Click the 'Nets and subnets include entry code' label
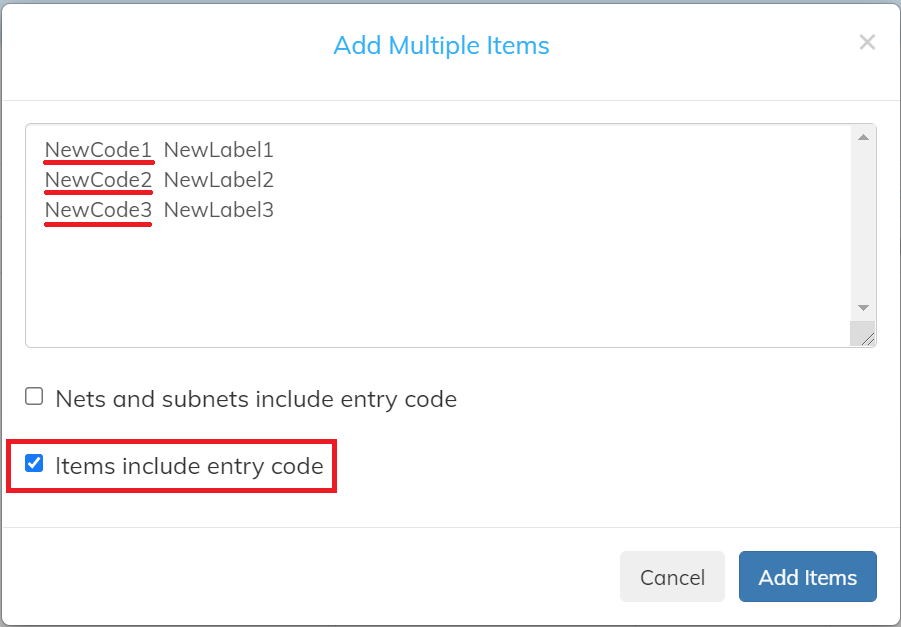The height and width of the screenshot is (627, 901). [x=256, y=399]
